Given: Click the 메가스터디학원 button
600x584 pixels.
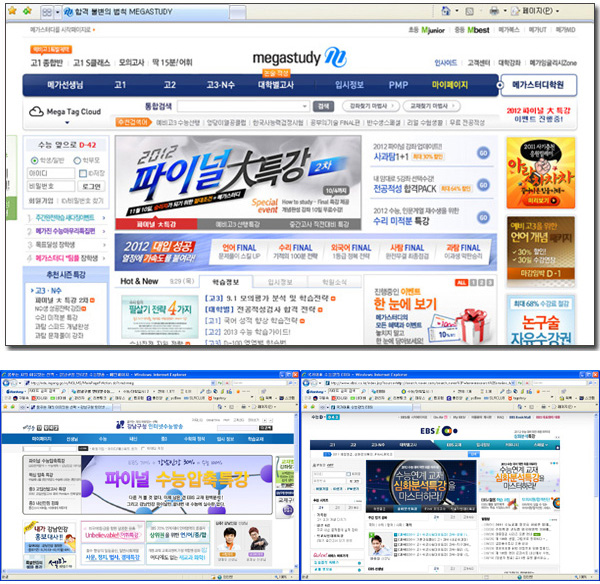Looking at the screenshot, I should [x=538, y=85].
